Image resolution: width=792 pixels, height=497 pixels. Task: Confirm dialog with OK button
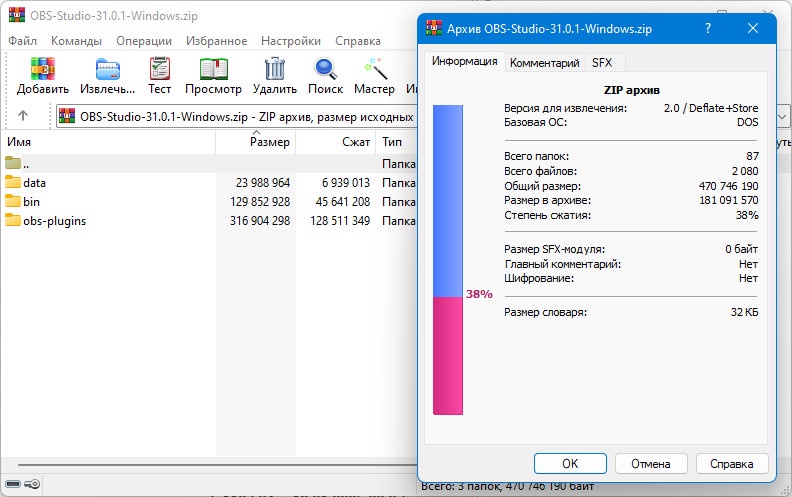click(x=570, y=464)
